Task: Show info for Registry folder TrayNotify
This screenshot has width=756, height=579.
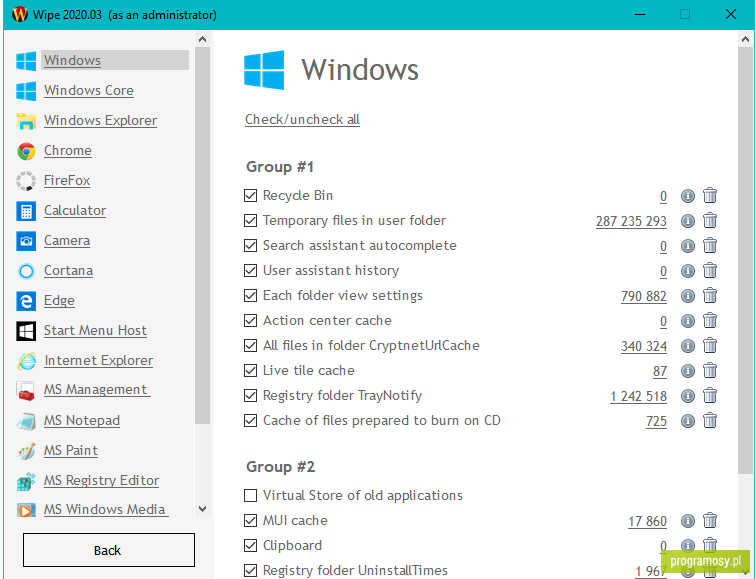Action: coord(688,396)
